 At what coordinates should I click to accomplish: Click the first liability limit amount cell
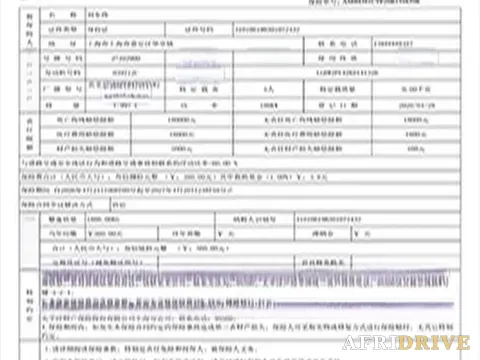(181, 120)
